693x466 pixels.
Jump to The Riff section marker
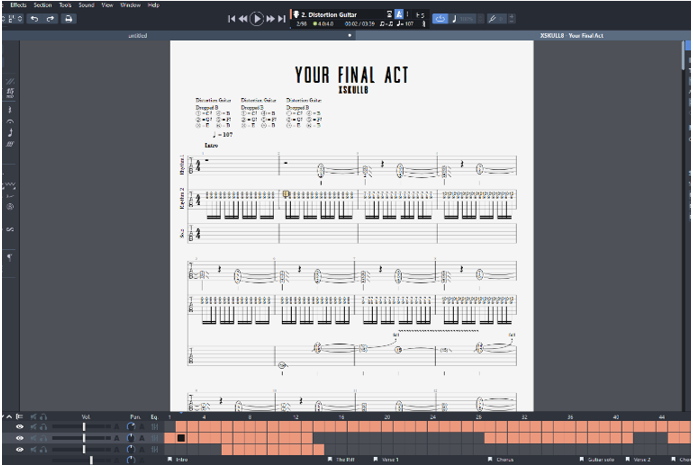[341, 460]
